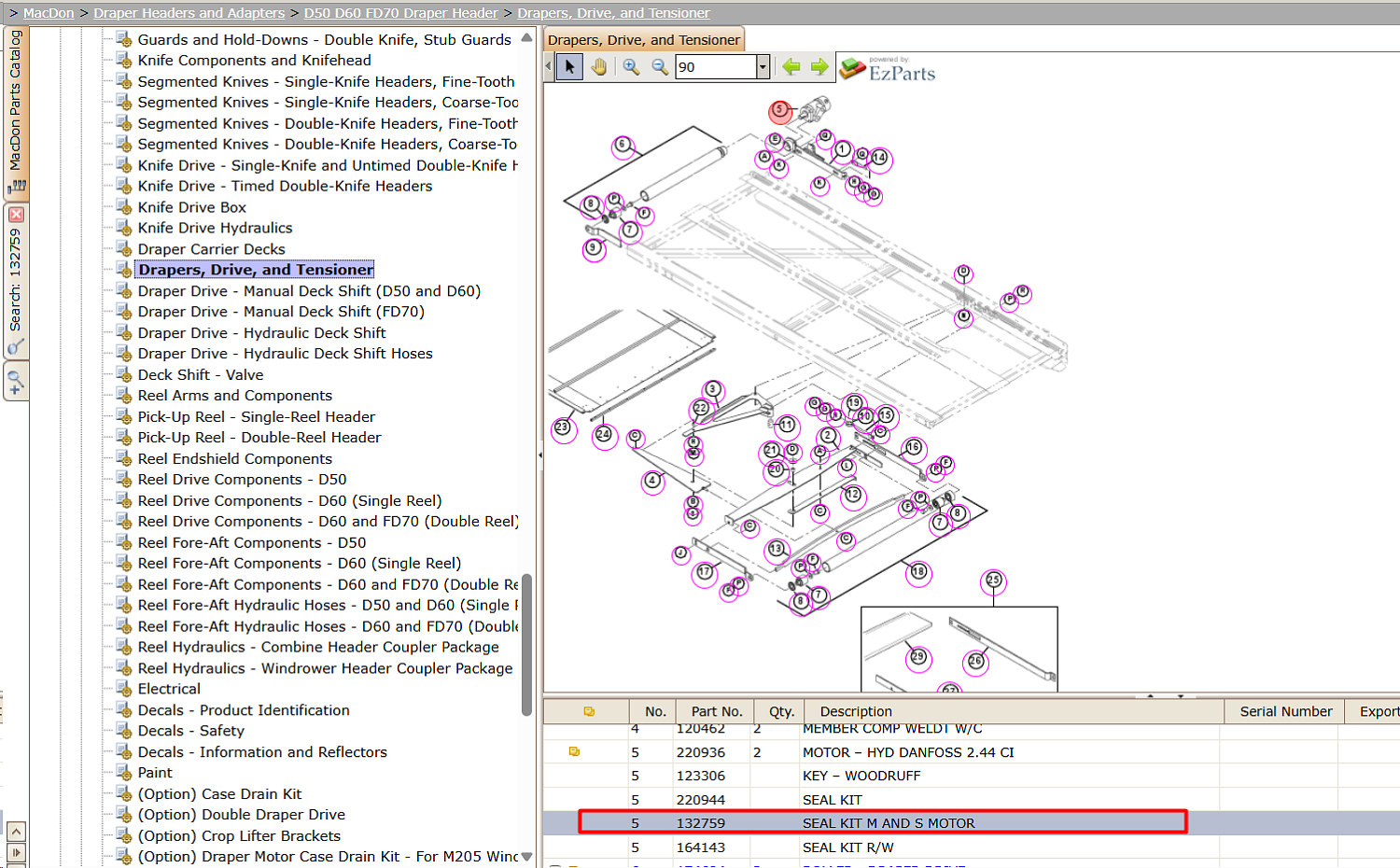Image resolution: width=1400 pixels, height=868 pixels.
Task: Click the page icon beside Draper Drive - Hydraulic Deck Shift
Action: (123, 333)
